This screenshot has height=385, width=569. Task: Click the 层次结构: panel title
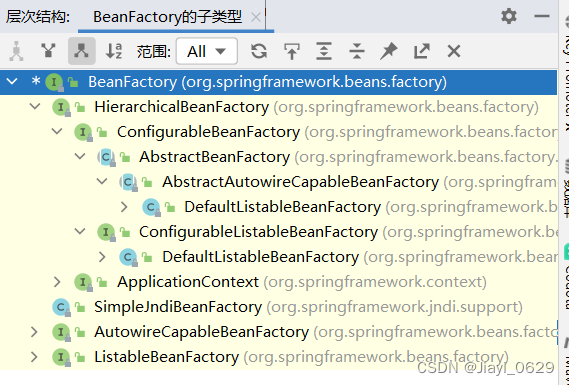coord(38,17)
